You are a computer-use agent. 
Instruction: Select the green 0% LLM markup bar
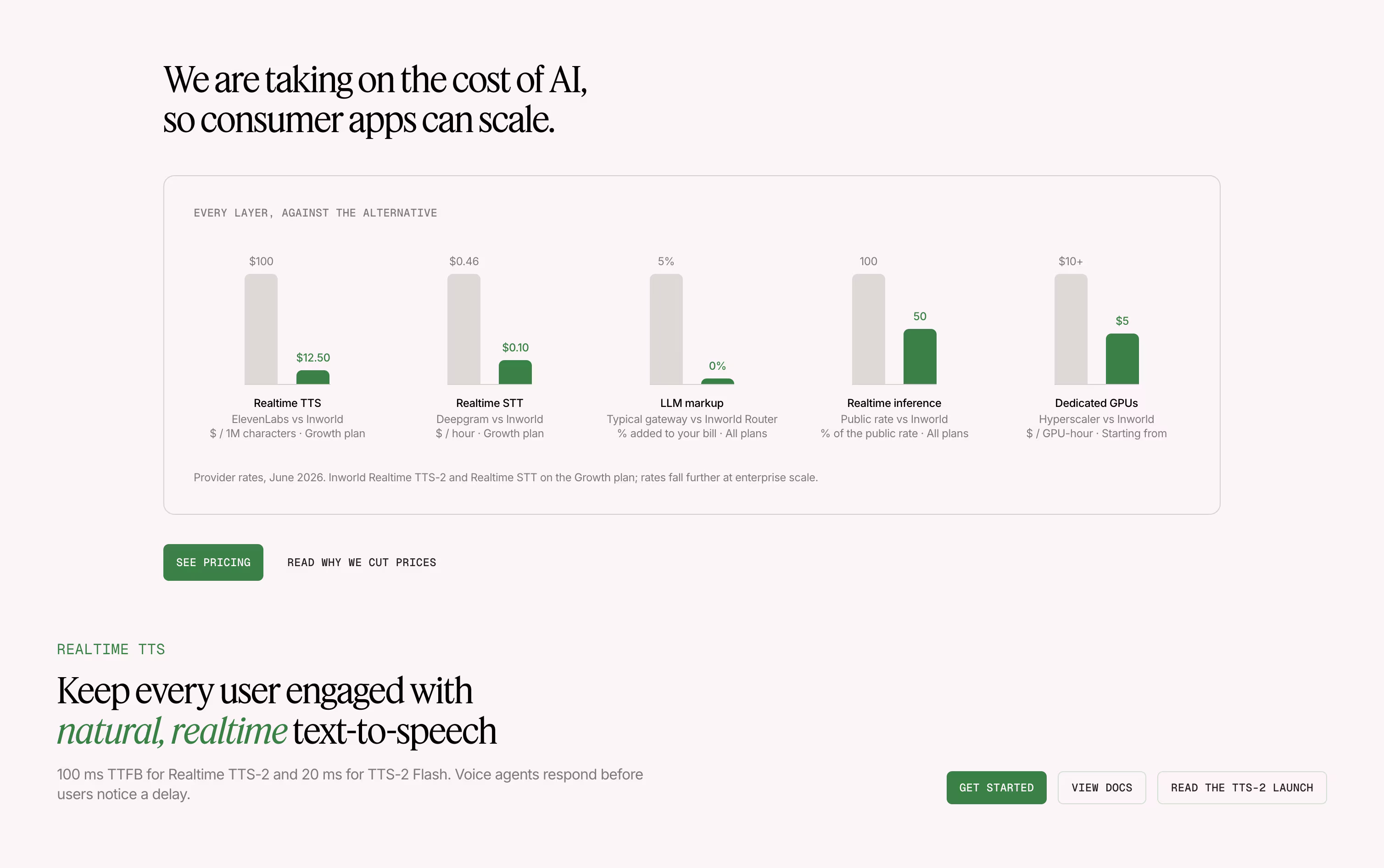(x=718, y=381)
